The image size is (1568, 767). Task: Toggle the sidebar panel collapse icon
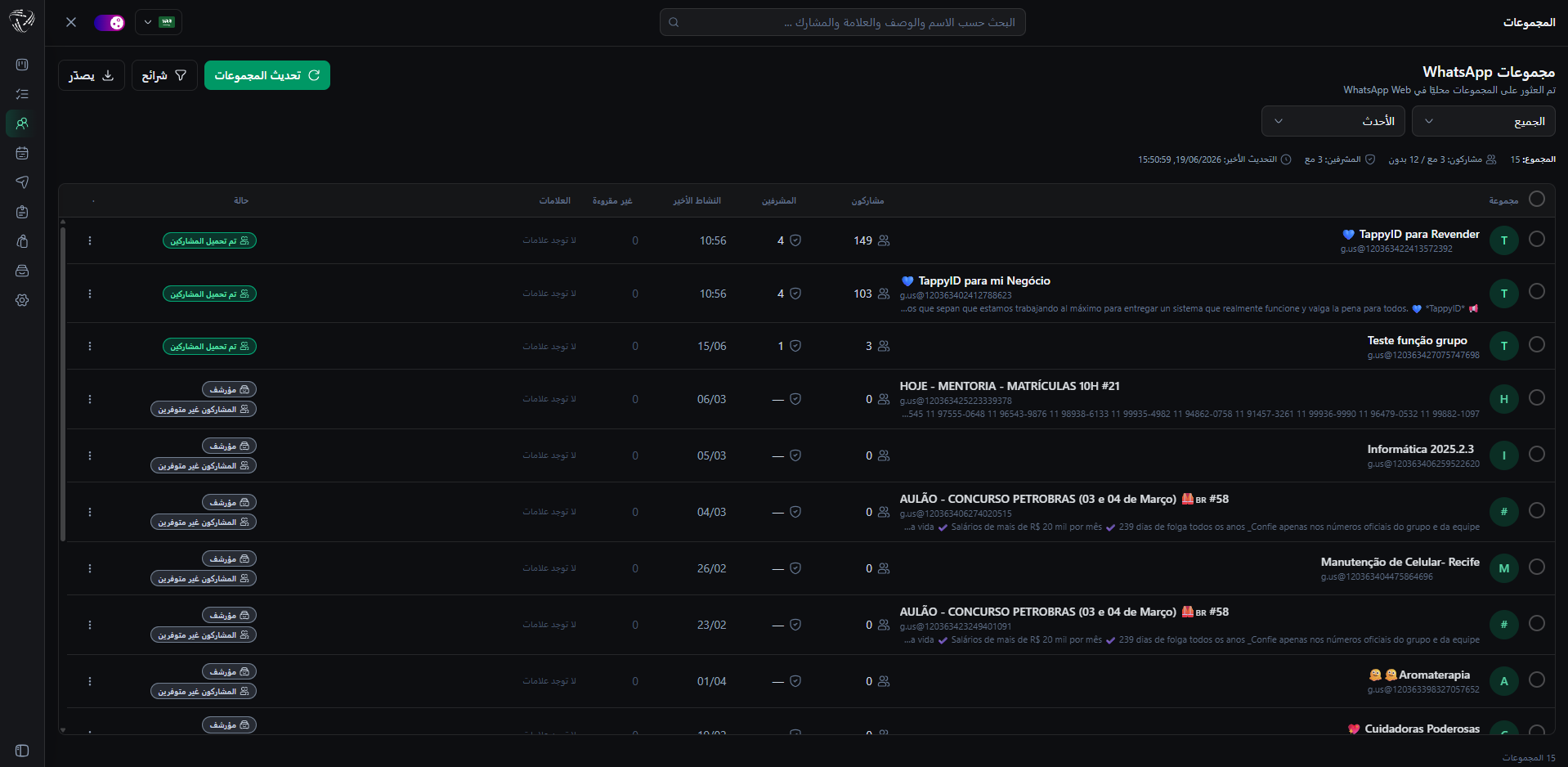point(22,751)
